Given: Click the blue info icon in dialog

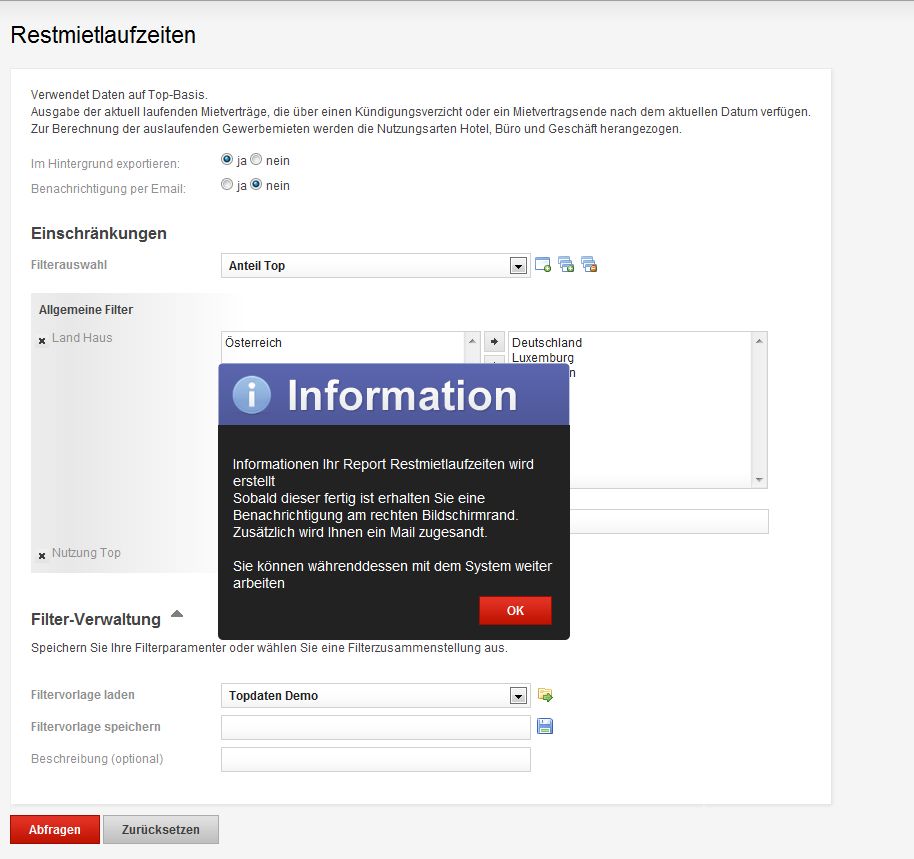Looking at the screenshot, I should coord(252,395).
